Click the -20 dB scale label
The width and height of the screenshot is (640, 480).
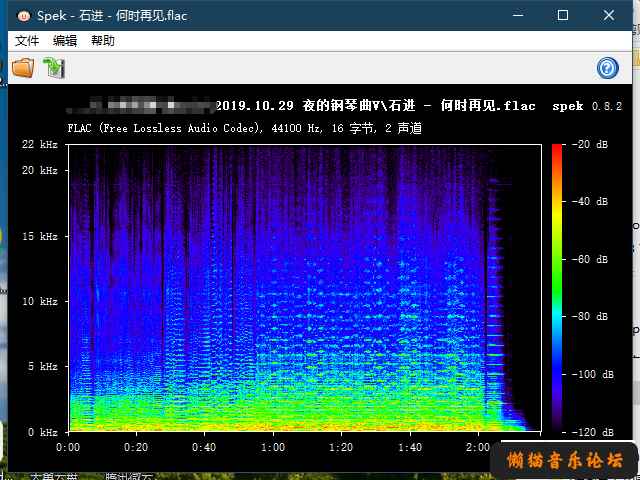(x=590, y=144)
